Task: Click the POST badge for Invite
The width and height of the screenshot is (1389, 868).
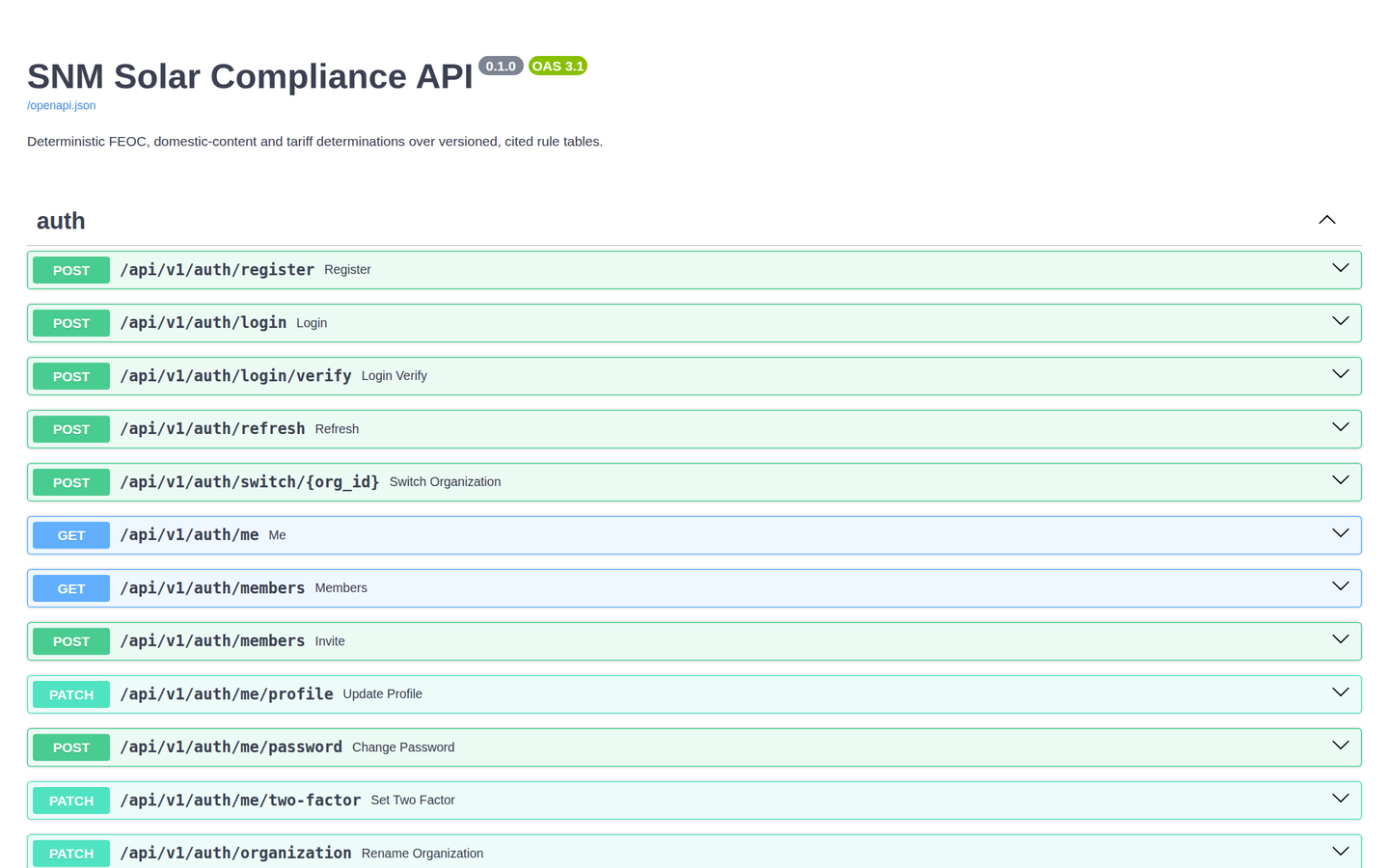Action: [x=71, y=641]
